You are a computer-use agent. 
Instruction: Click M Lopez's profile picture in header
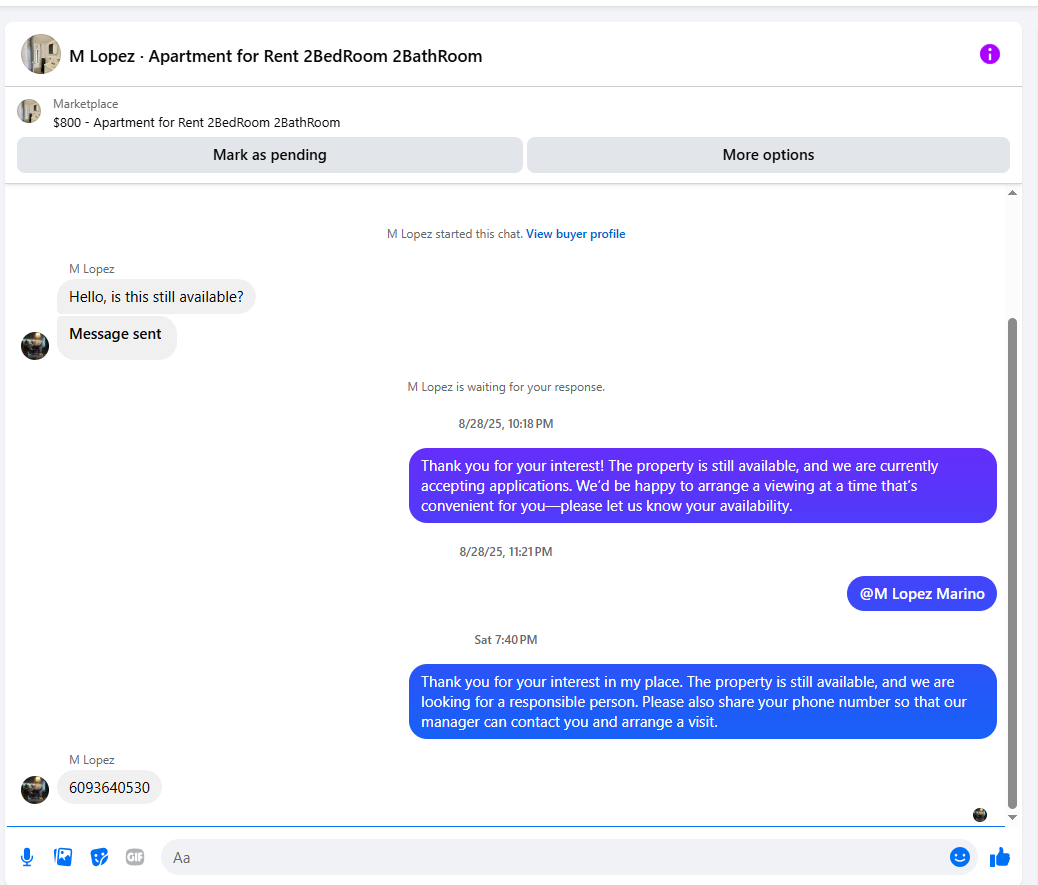click(41, 54)
